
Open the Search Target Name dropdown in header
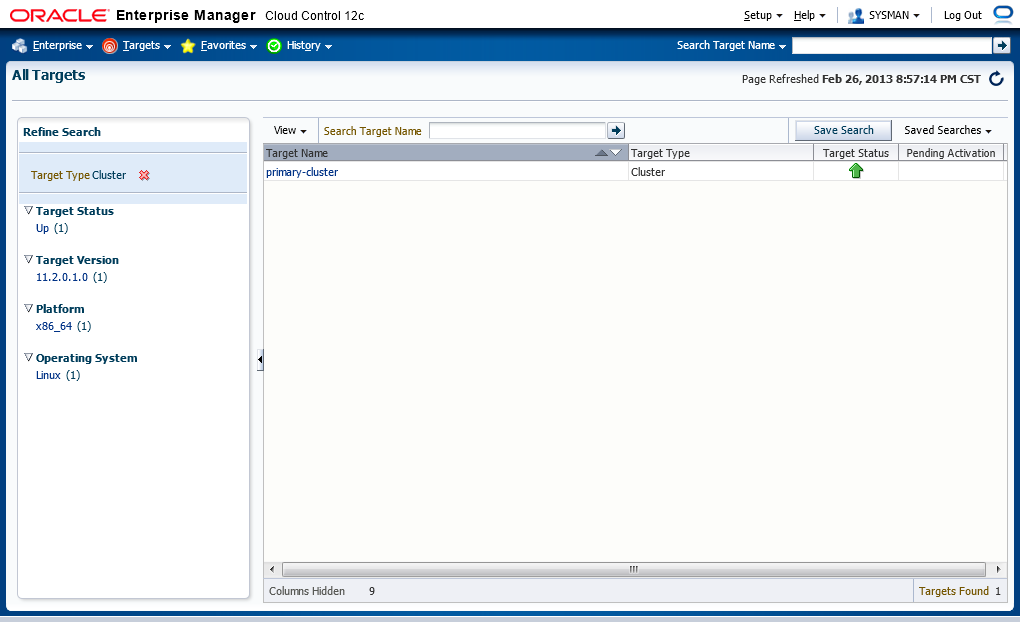[x=731, y=46]
